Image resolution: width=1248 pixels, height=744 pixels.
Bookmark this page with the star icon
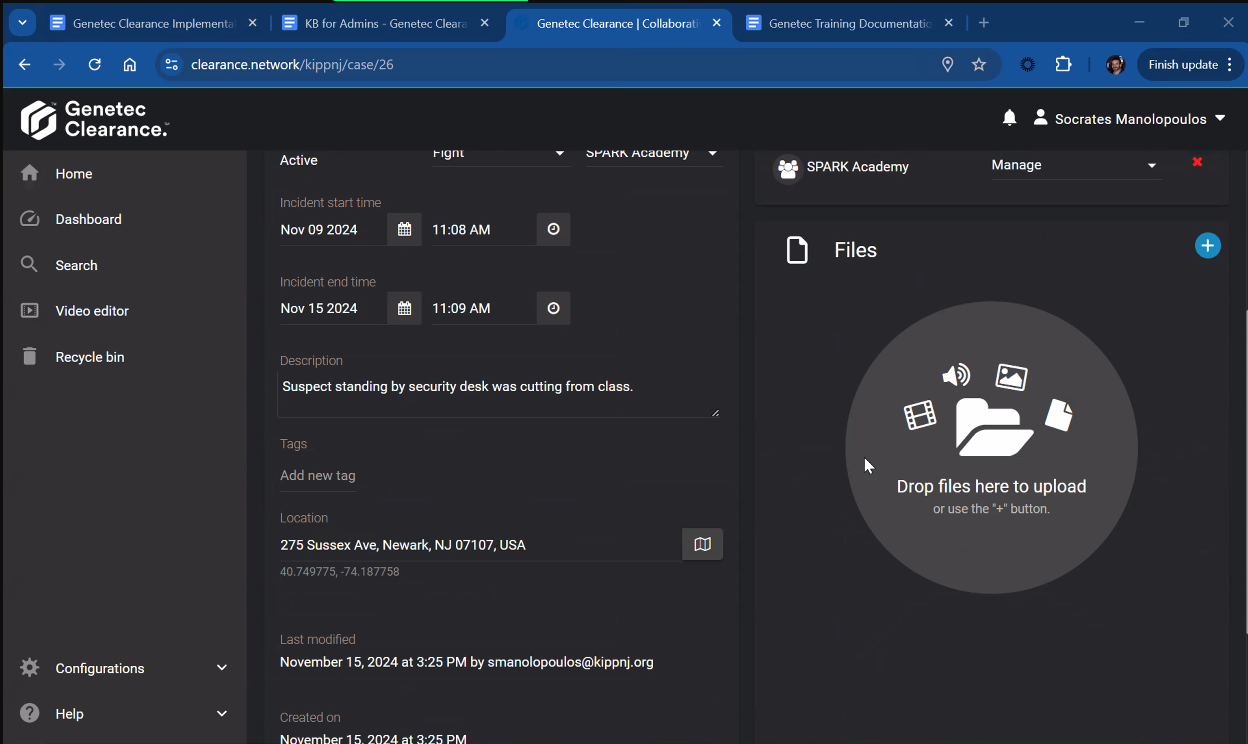(979, 65)
